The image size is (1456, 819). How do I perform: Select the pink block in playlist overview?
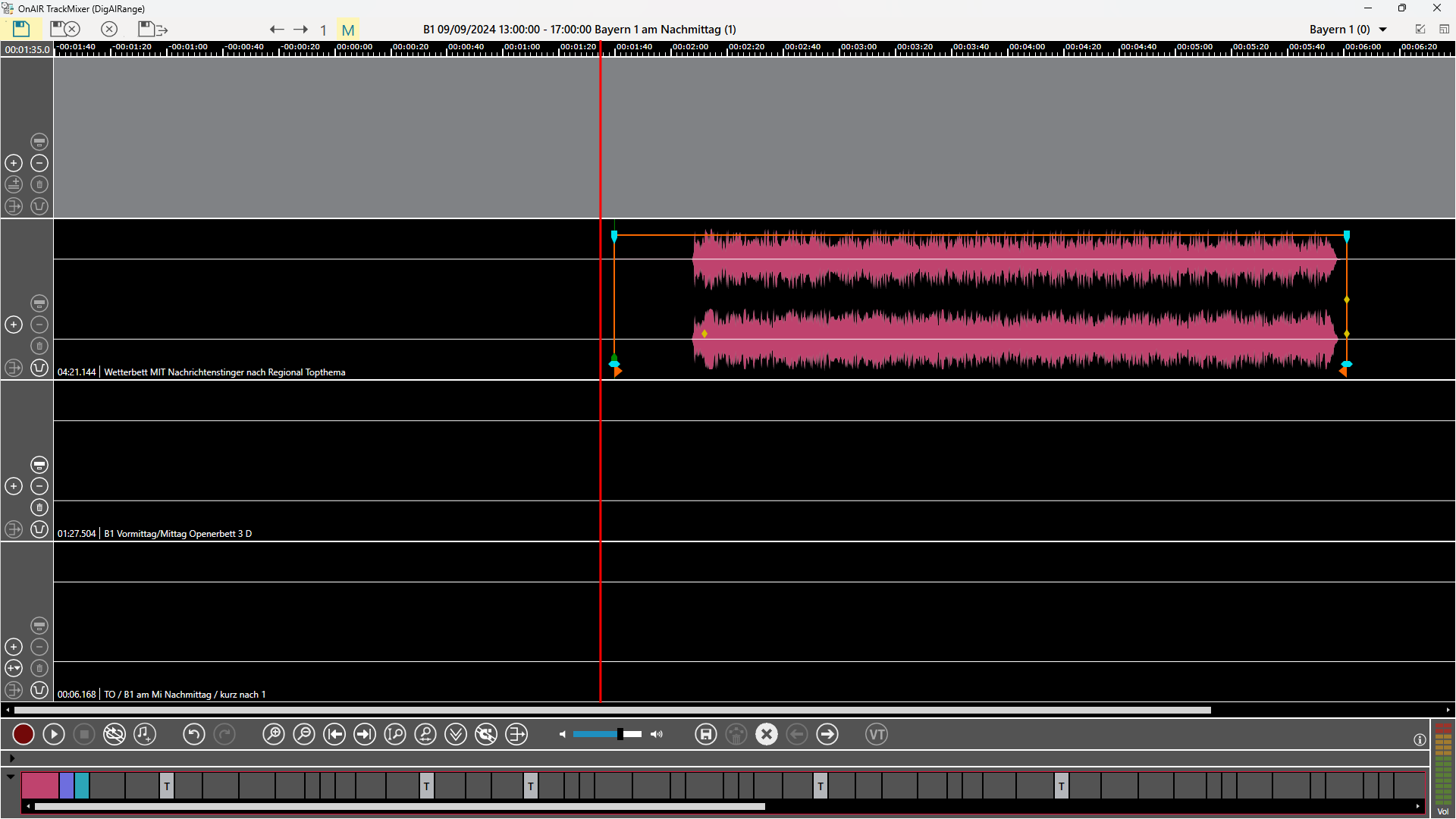(39, 786)
